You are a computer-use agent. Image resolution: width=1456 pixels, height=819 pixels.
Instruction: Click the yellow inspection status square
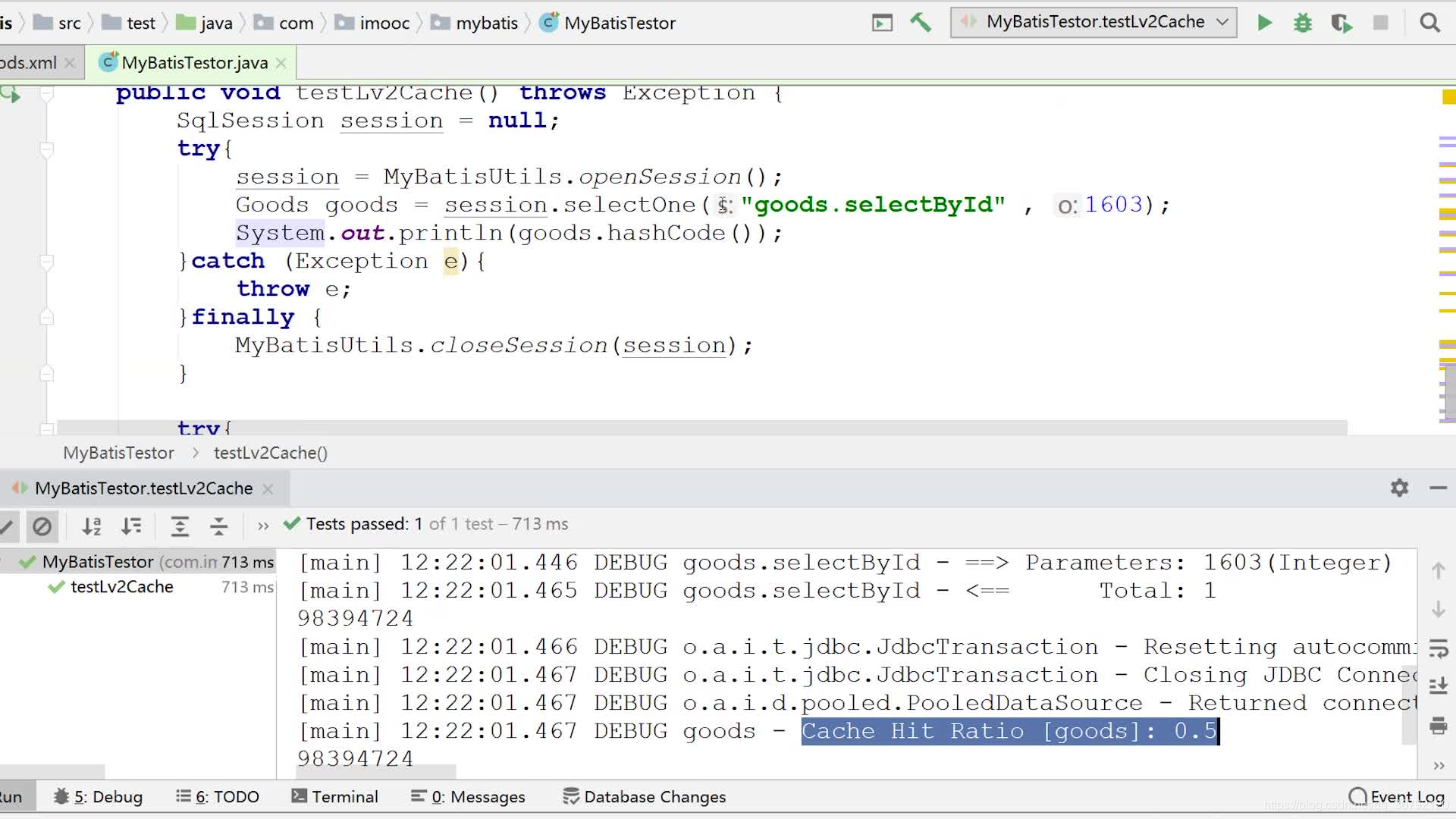1448,97
